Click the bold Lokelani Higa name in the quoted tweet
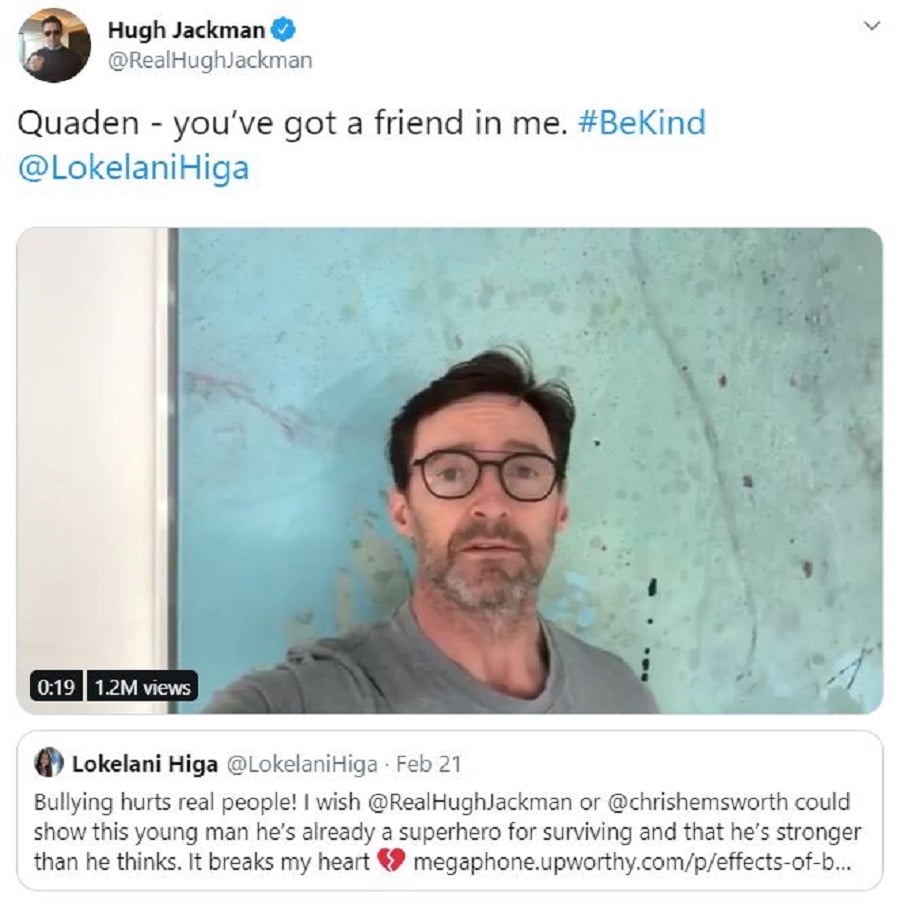The width and height of the screenshot is (900, 917). 144,764
